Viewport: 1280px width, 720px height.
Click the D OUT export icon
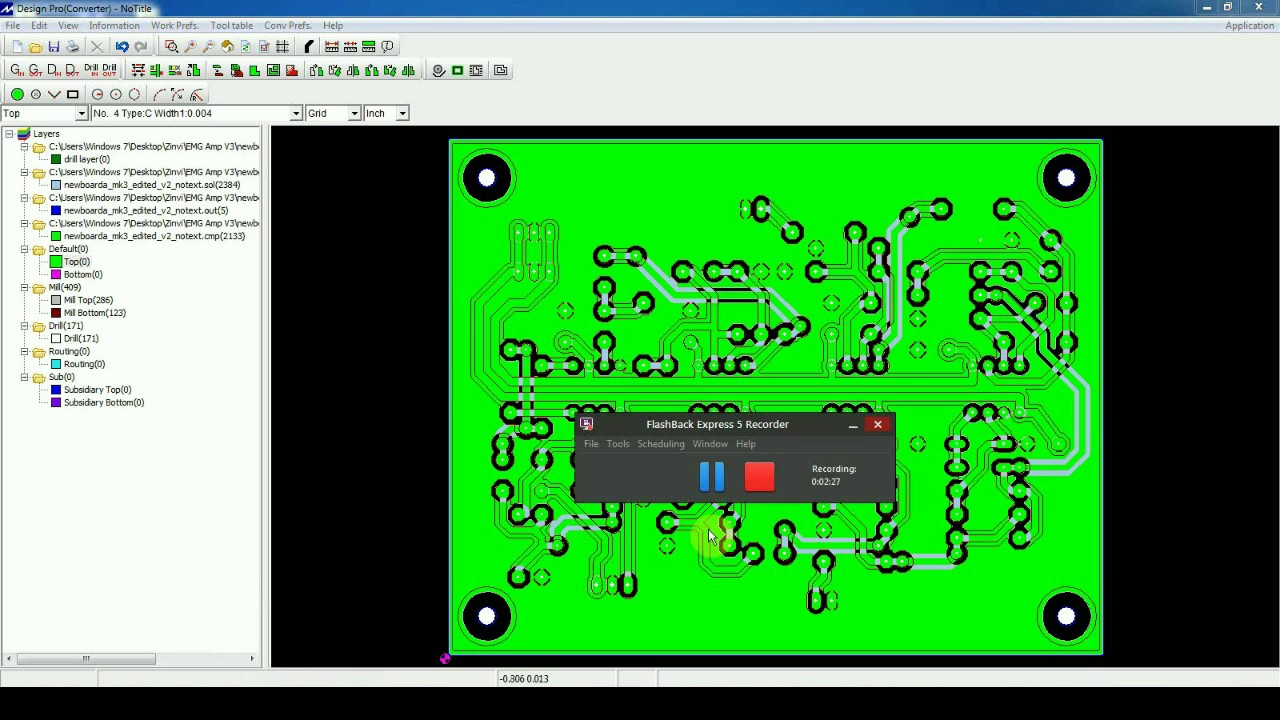(72, 70)
